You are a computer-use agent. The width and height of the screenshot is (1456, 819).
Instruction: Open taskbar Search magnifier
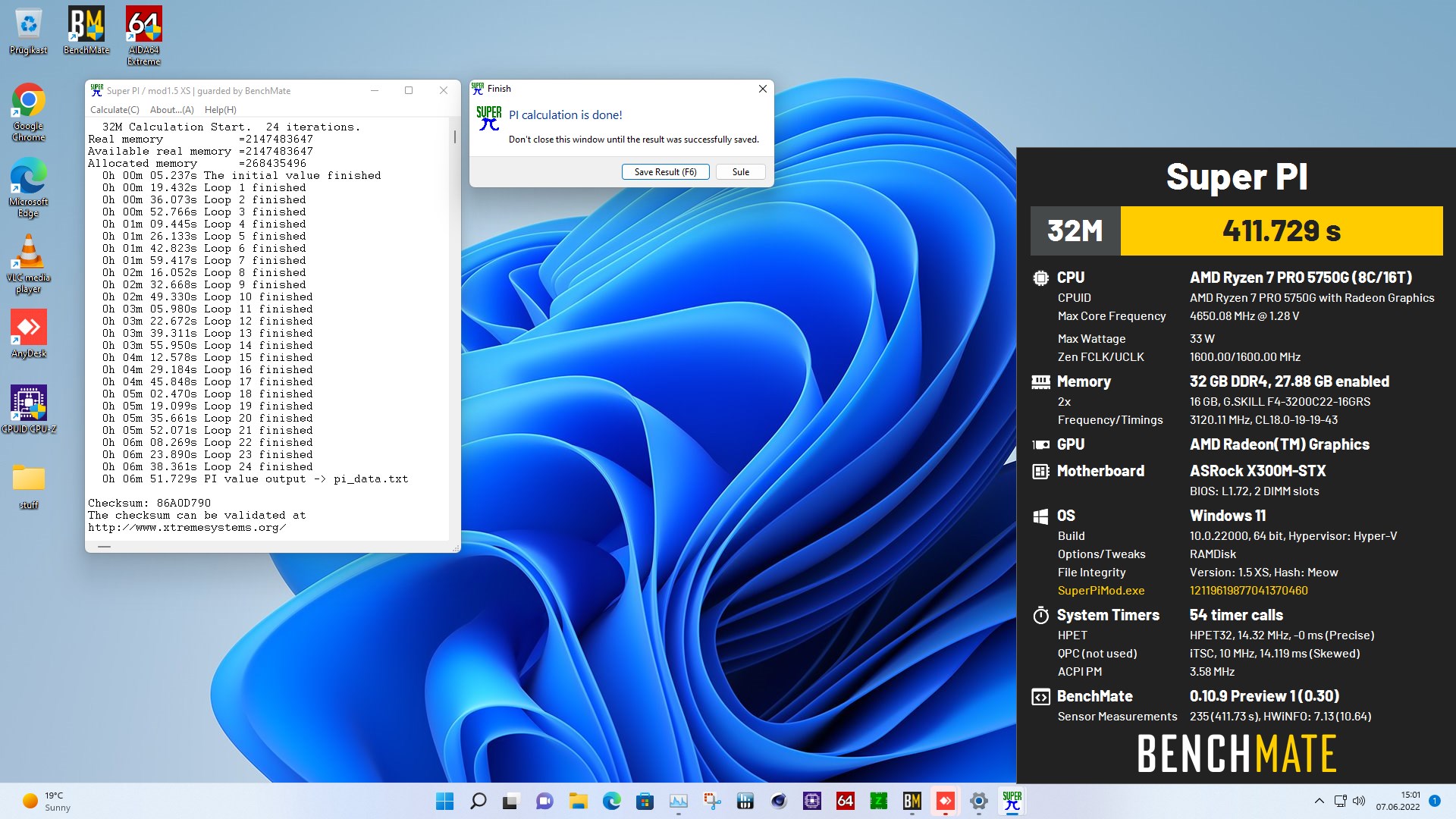coord(478,801)
